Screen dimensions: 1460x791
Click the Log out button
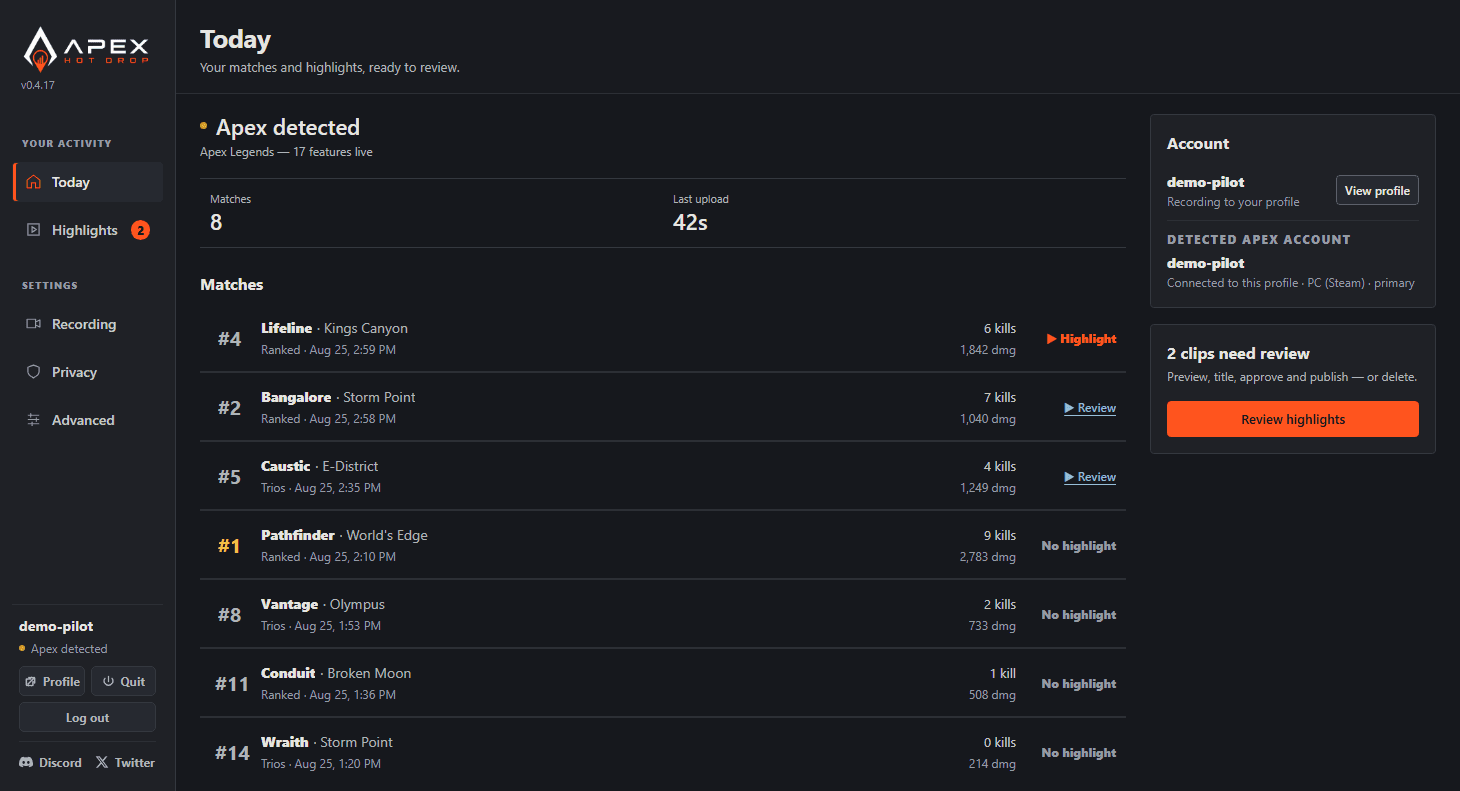point(87,717)
